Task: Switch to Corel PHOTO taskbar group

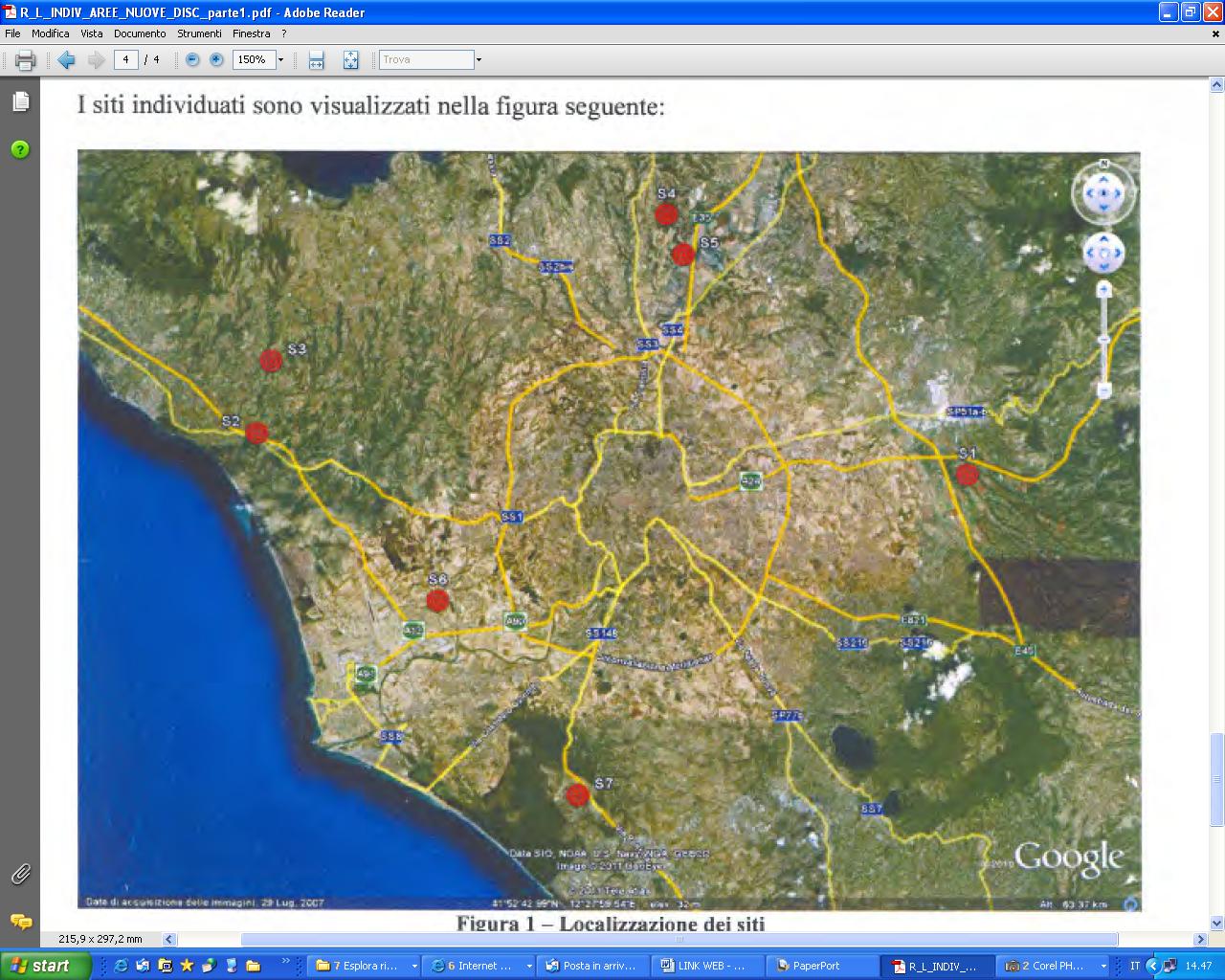Action: (1053, 966)
